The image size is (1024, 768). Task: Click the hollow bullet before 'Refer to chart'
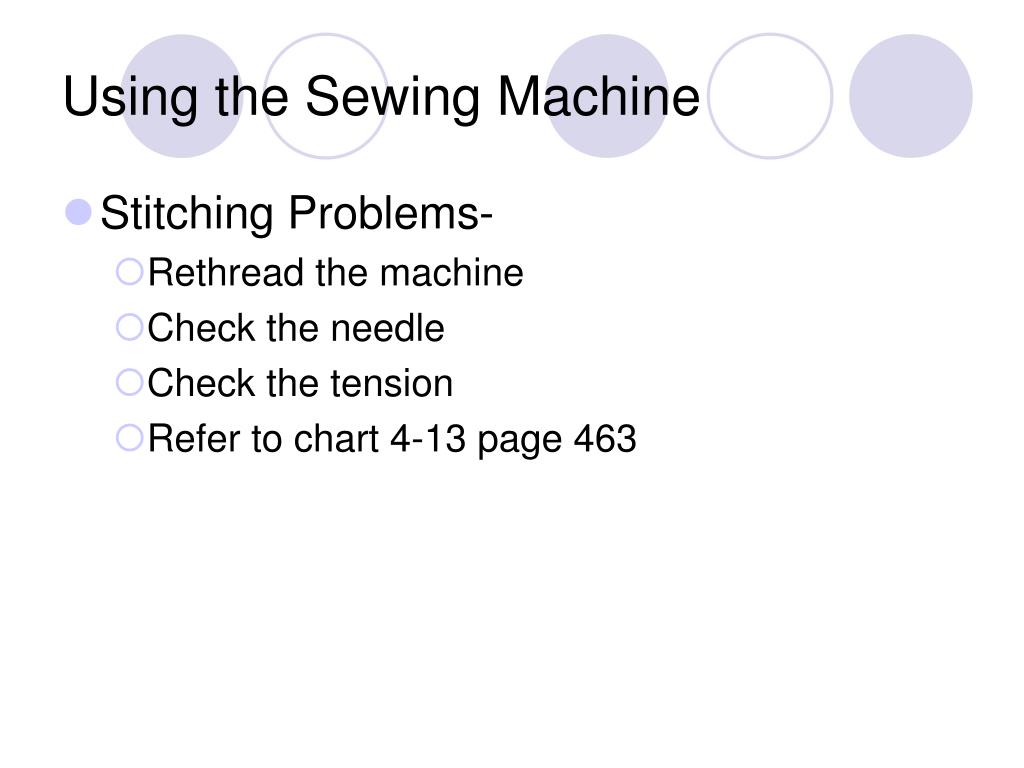click(129, 438)
